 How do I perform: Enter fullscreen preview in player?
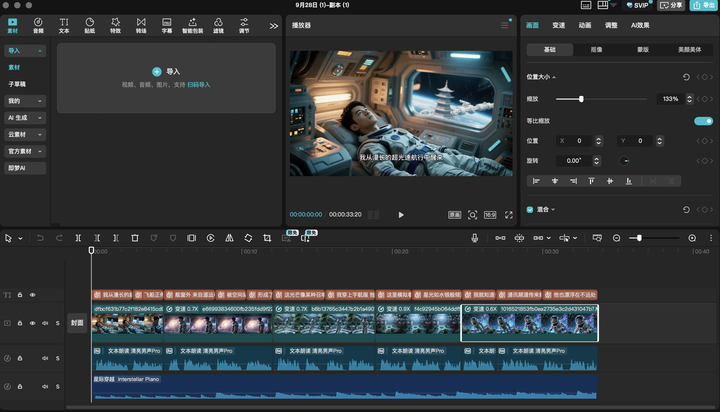[x=508, y=215]
